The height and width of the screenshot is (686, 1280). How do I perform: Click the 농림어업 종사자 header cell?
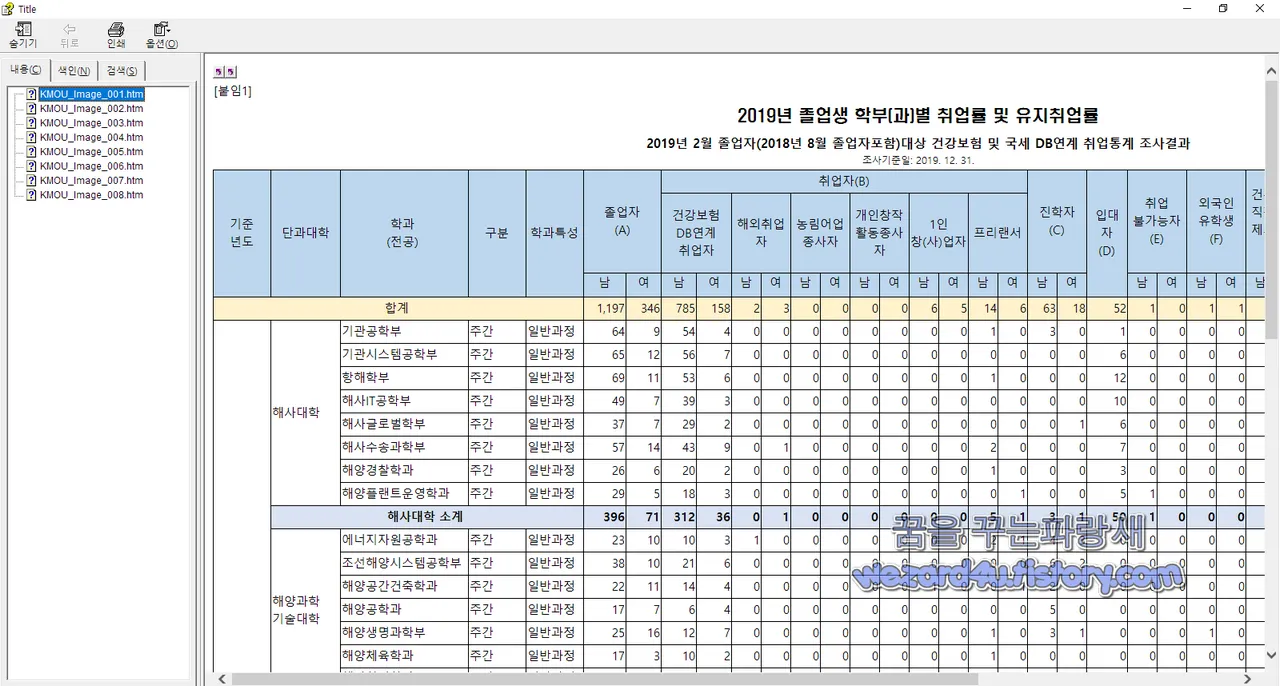pyautogui.click(x=820, y=232)
